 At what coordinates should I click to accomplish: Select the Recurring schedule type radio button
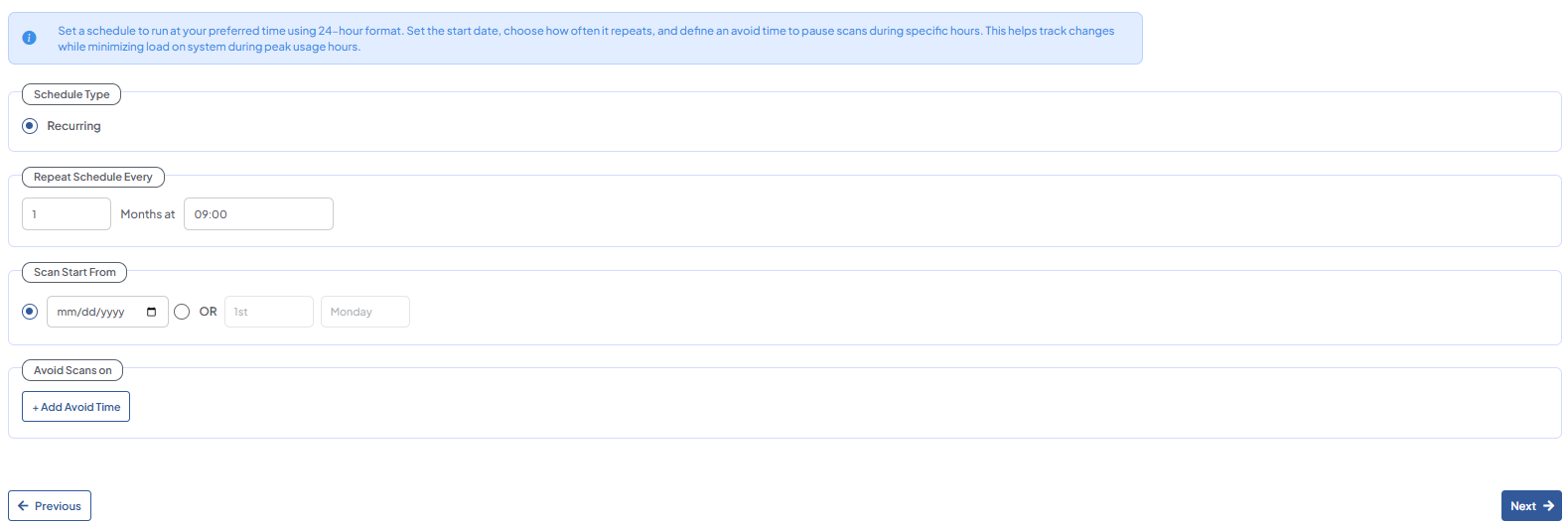point(30,126)
